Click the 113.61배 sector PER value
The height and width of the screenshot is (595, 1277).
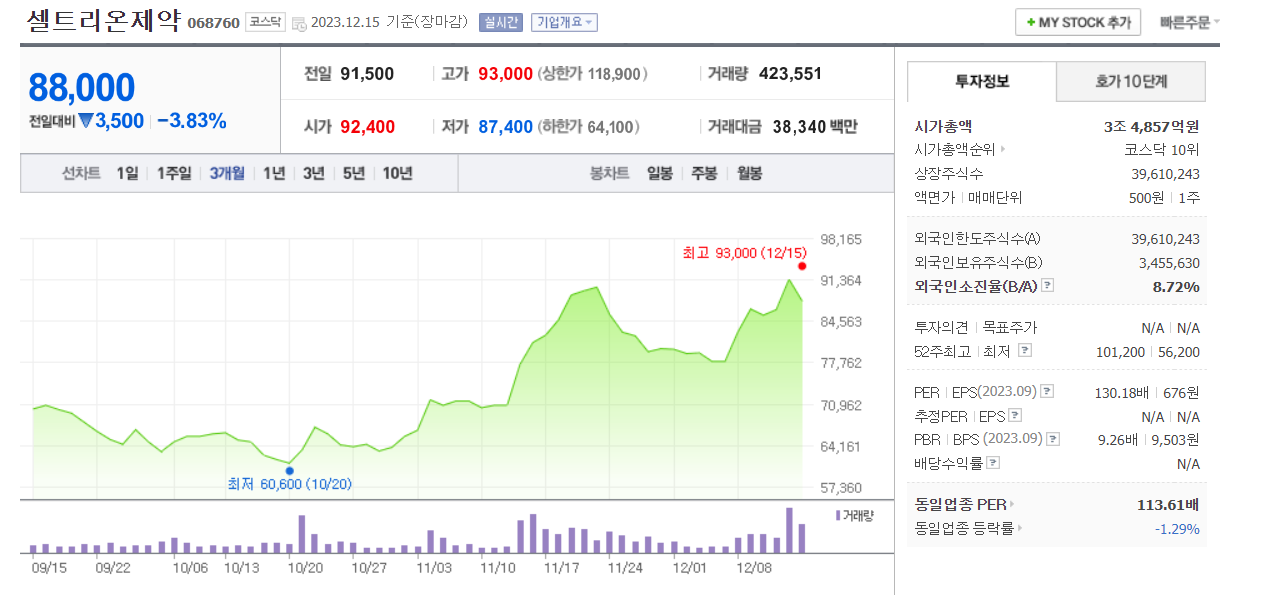pos(1168,505)
